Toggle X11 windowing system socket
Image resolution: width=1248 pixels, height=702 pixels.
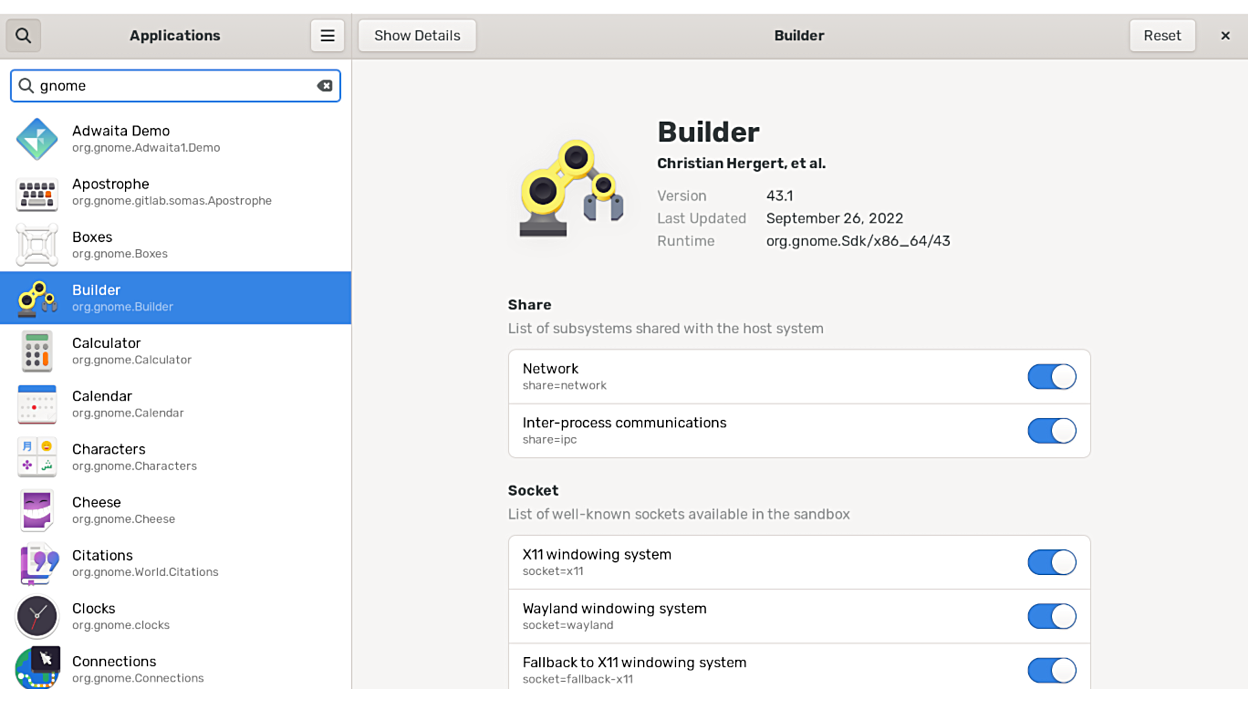click(x=1051, y=563)
